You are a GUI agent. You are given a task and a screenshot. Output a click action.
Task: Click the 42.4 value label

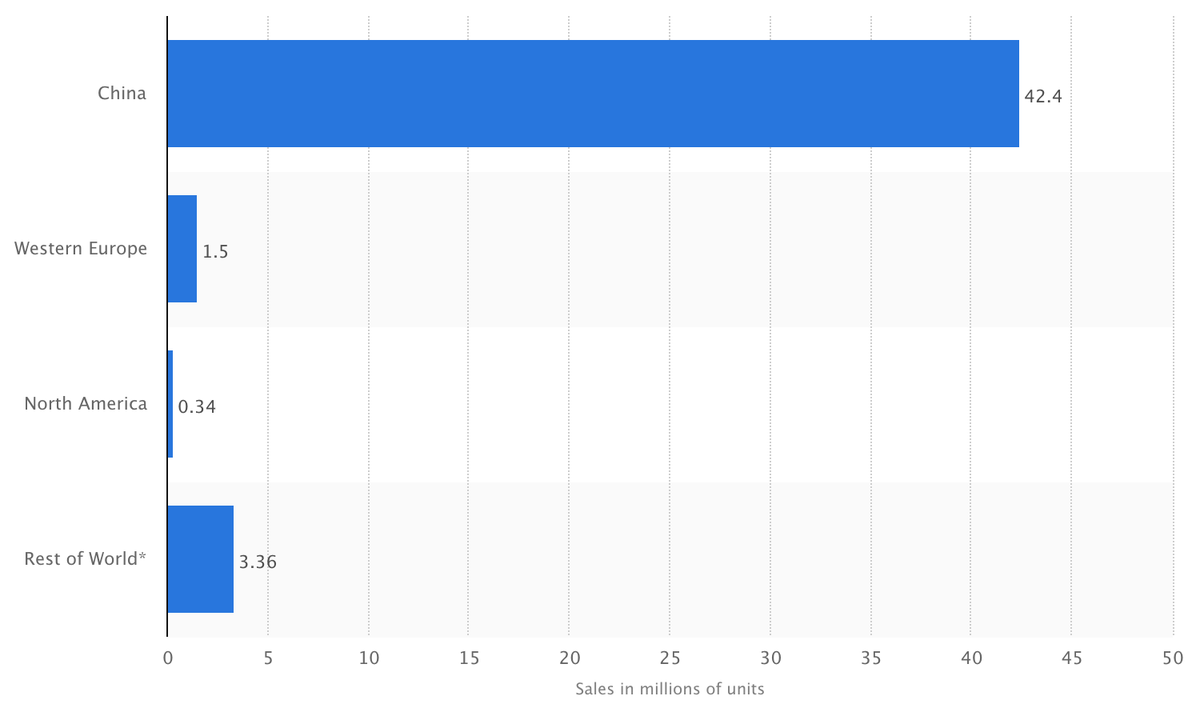click(x=1043, y=97)
